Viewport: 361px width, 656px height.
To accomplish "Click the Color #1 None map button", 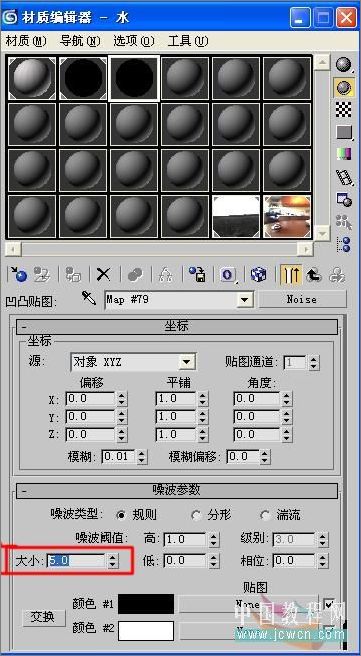I will click(x=248, y=604).
